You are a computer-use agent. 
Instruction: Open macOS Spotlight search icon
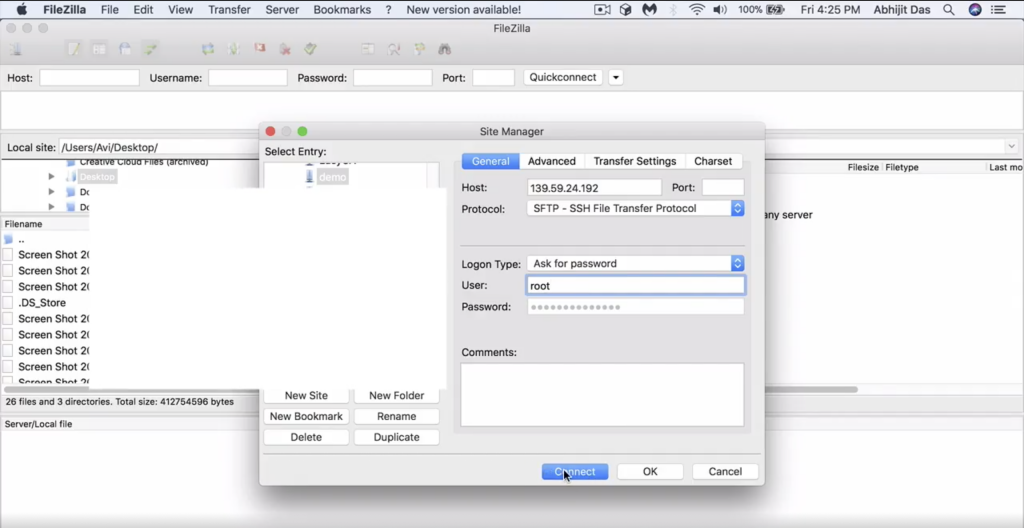coord(948,10)
